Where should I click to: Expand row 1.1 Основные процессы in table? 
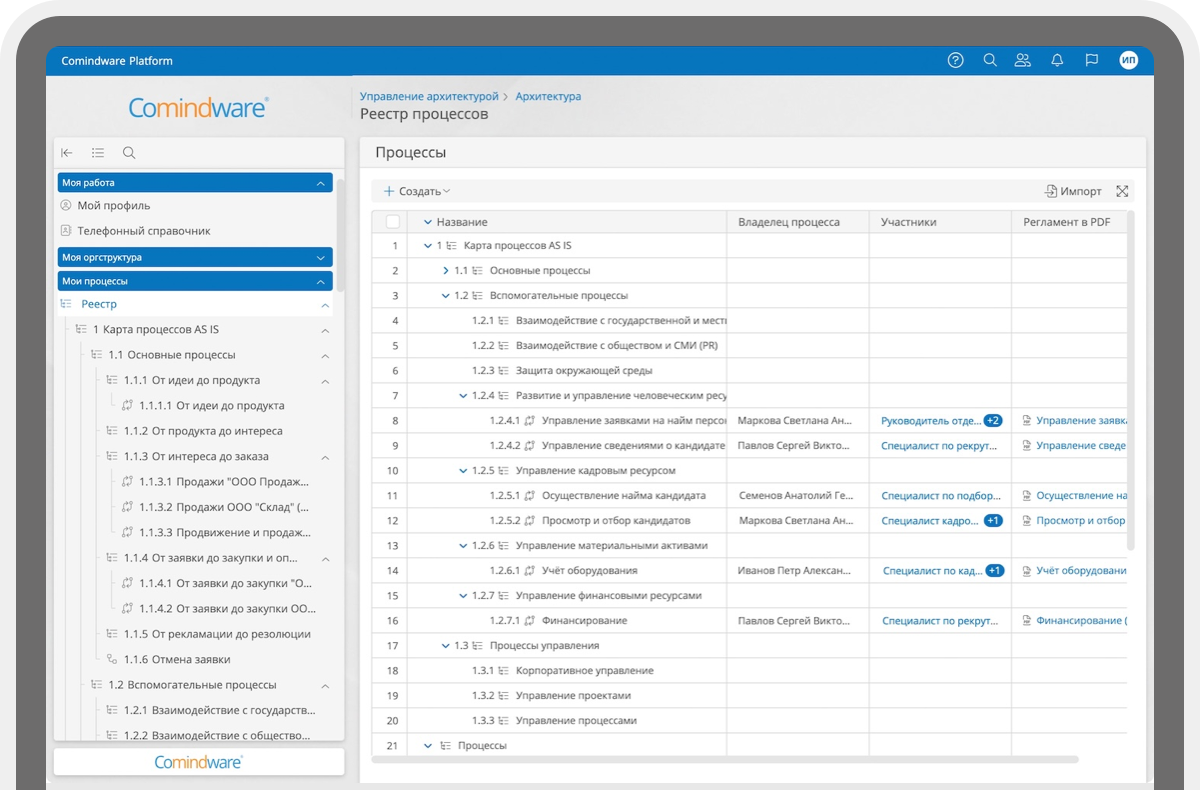446,271
